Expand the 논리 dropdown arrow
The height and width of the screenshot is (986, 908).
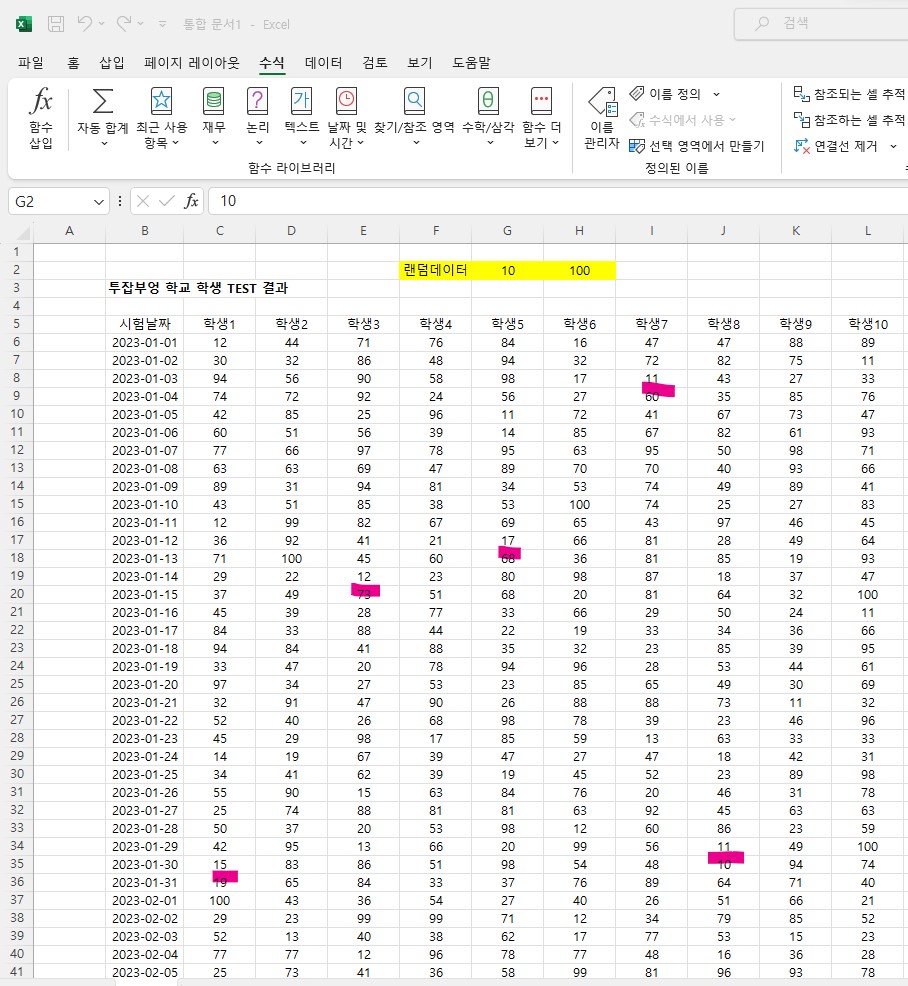point(258,143)
